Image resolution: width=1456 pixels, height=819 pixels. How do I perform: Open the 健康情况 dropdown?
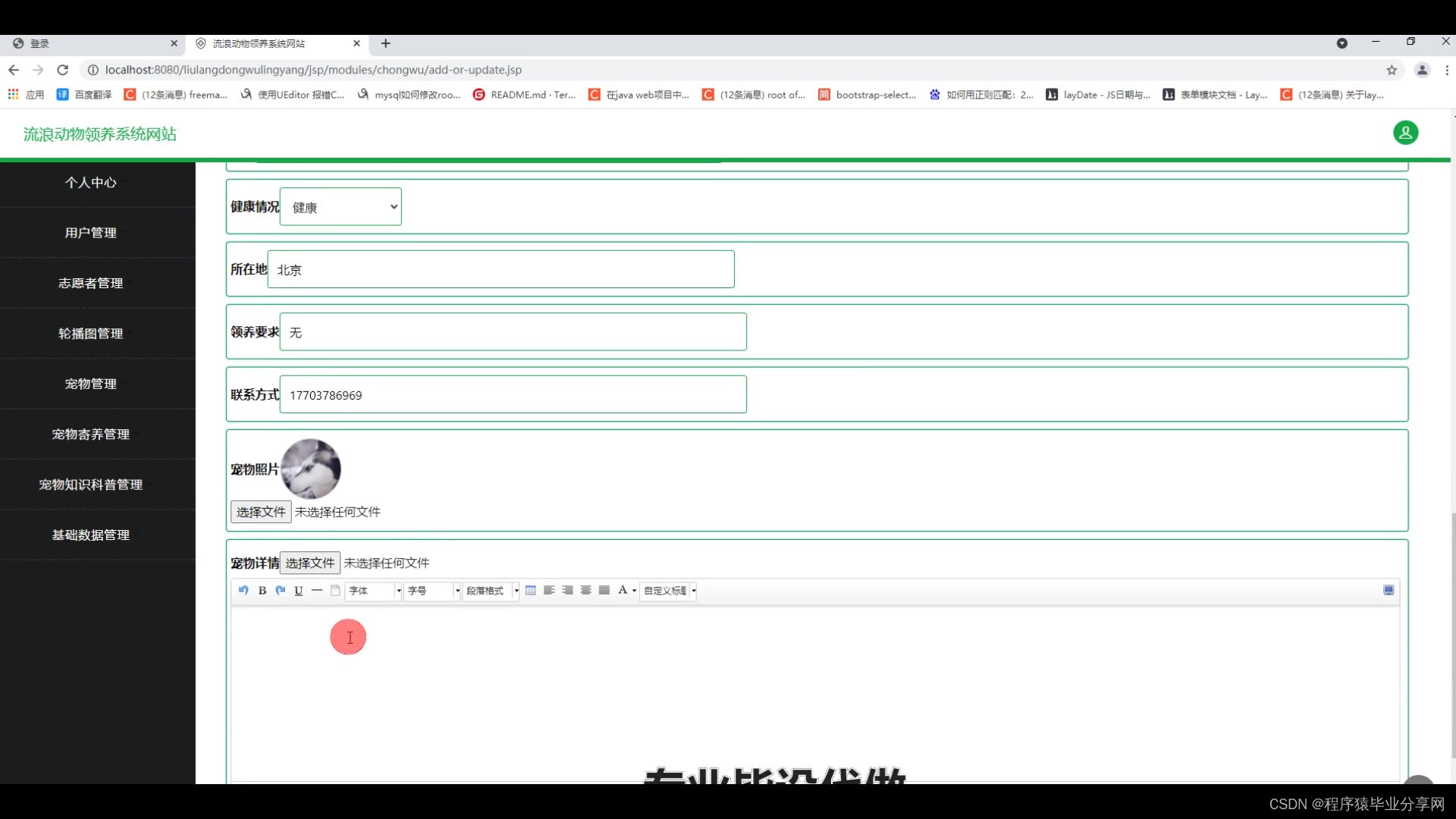coord(340,207)
